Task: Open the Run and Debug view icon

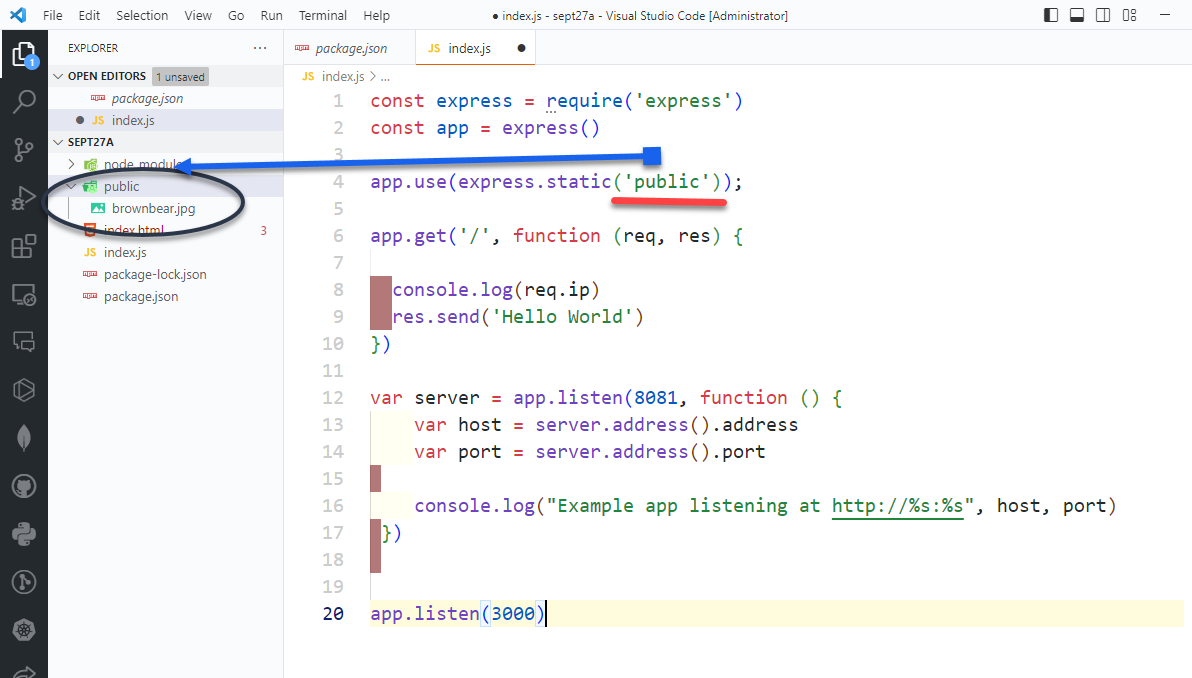Action: point(24,198)
